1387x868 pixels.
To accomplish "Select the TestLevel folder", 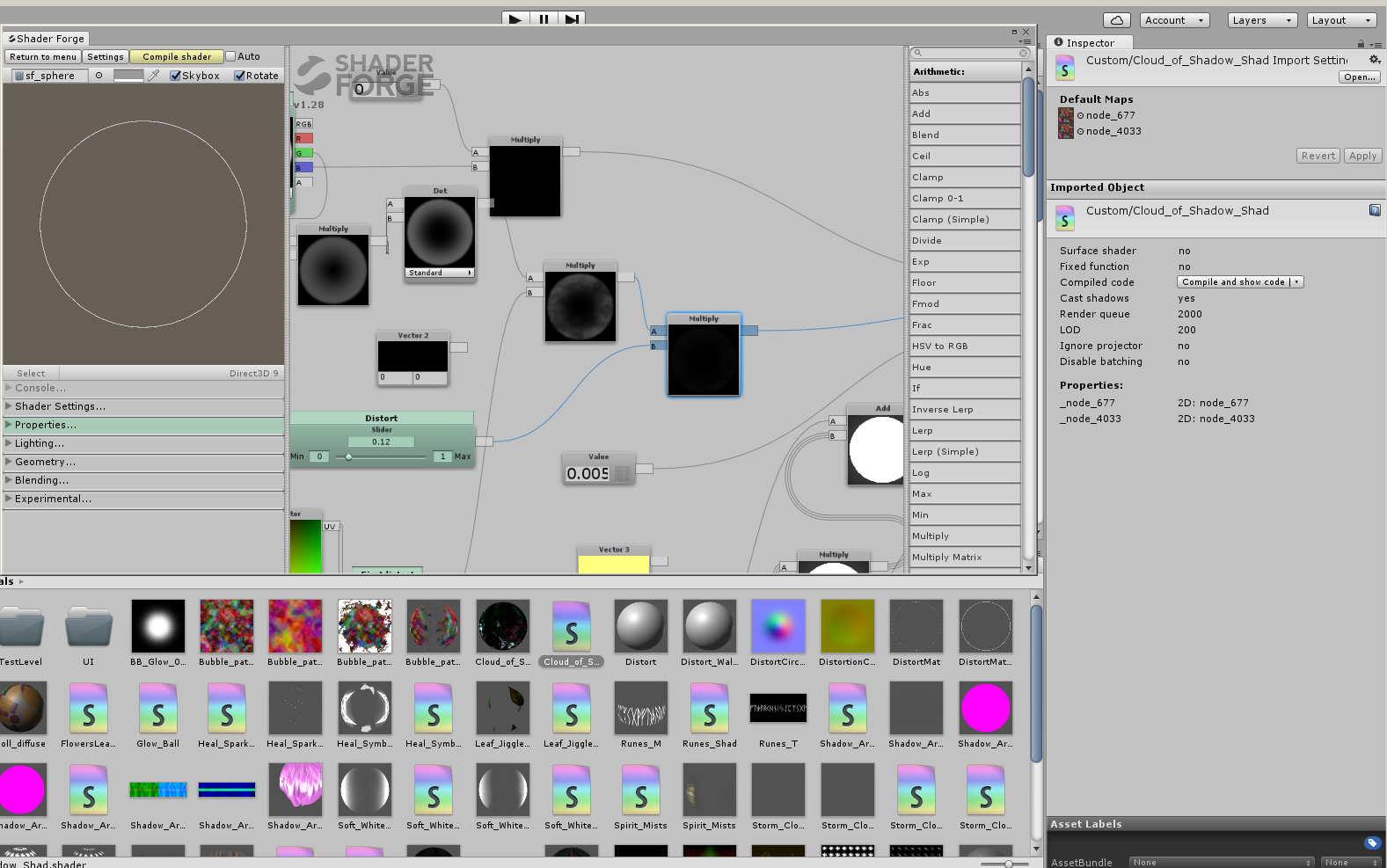I will [x=21, y=634].
